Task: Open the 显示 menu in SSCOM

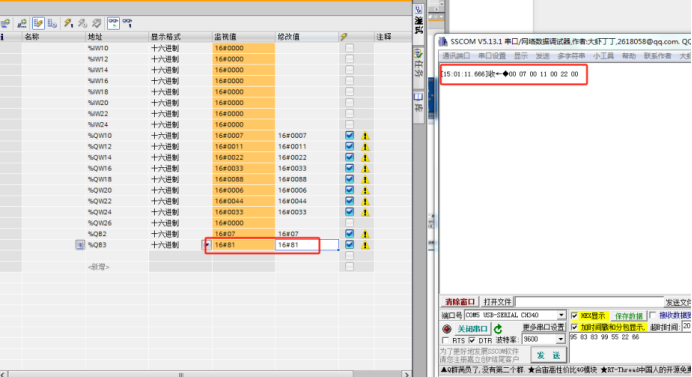Action: (521, 56)
